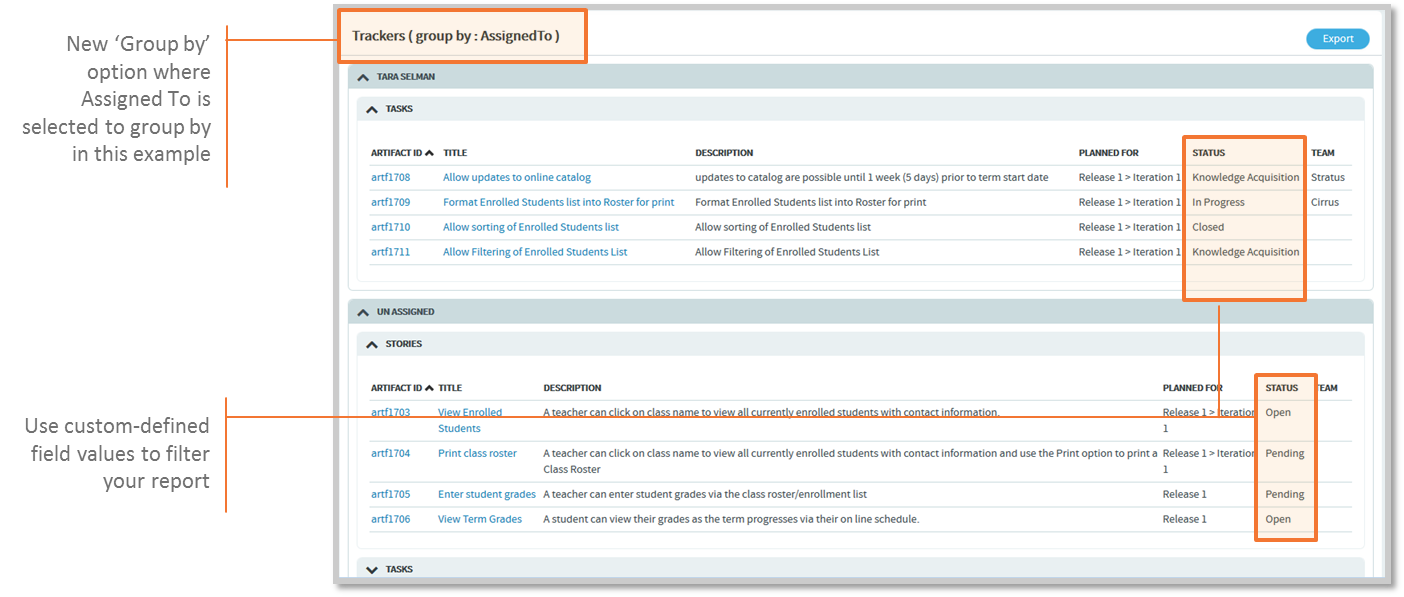The image size is (1404, 597).
Task: Open artifact artf1705
Action: tap(390, 494)
